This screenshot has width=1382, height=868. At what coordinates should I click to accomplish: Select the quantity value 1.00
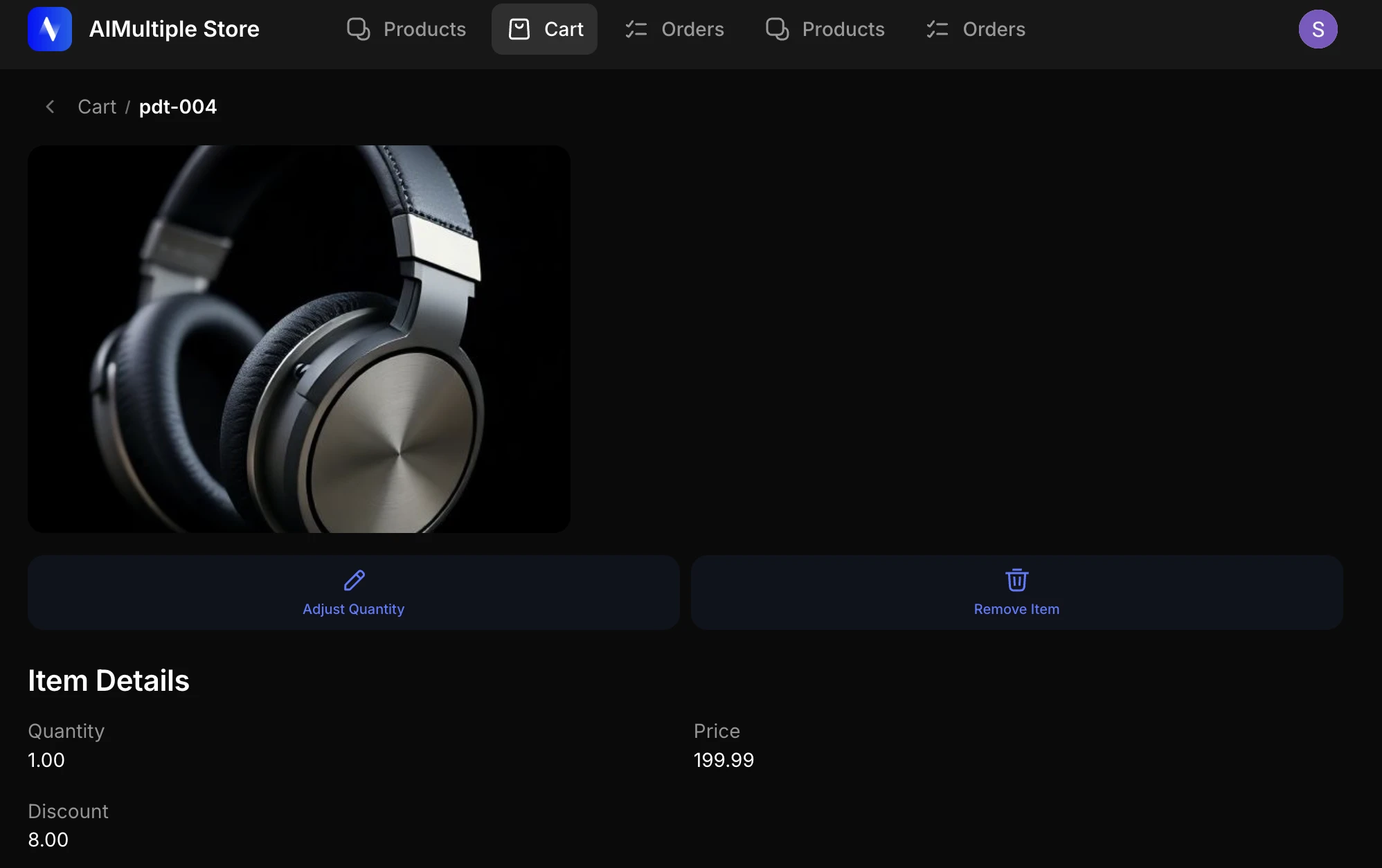46,760
